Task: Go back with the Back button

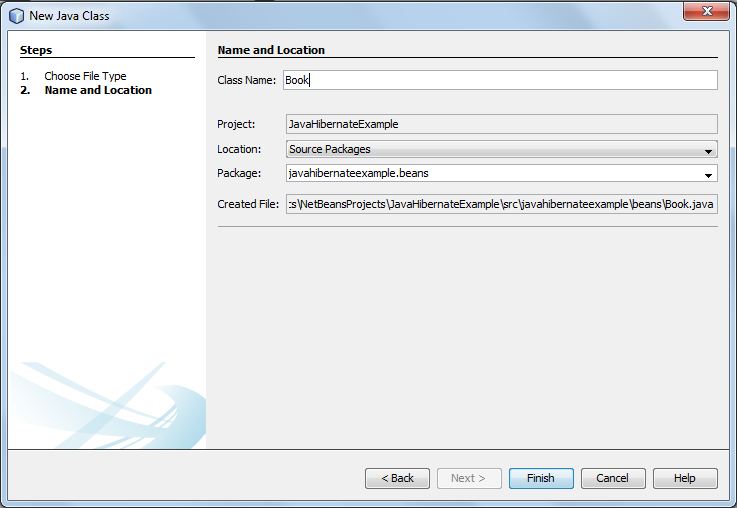Action: 397,478
